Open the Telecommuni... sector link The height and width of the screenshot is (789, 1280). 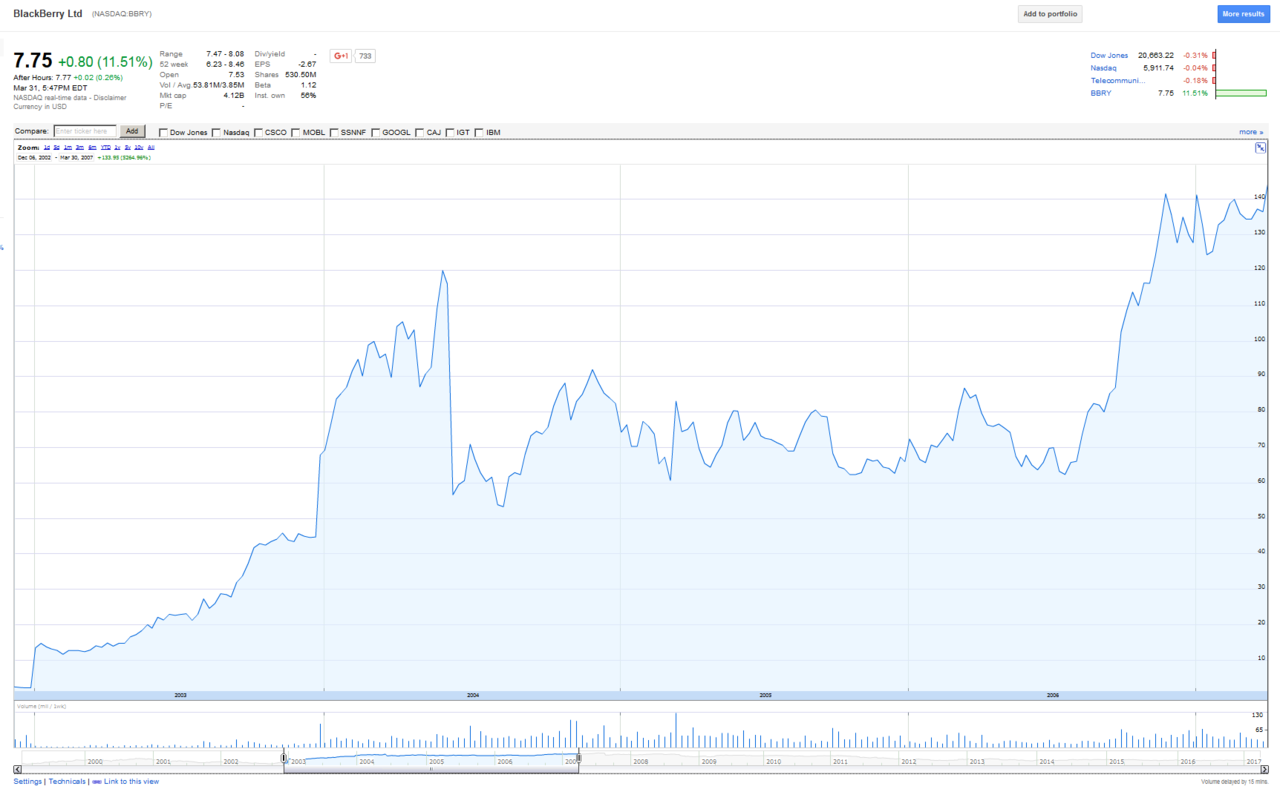tap(1117, 80)
